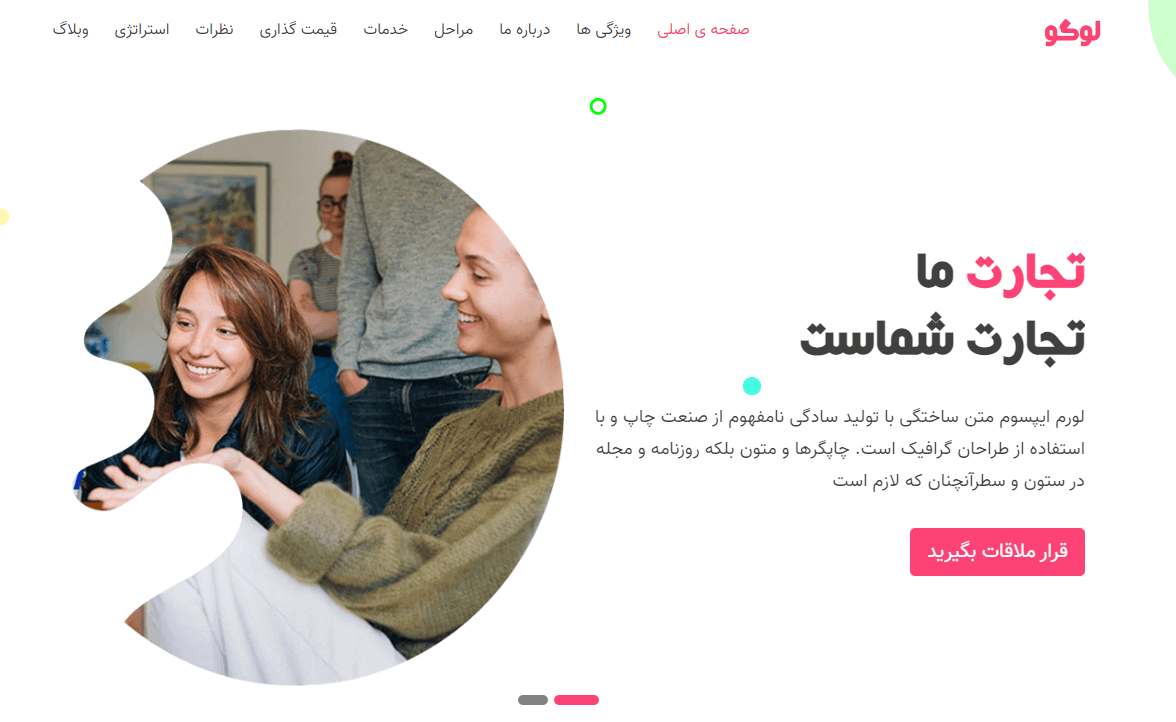Click the تجارت شماست headline text

pos(942,339)
